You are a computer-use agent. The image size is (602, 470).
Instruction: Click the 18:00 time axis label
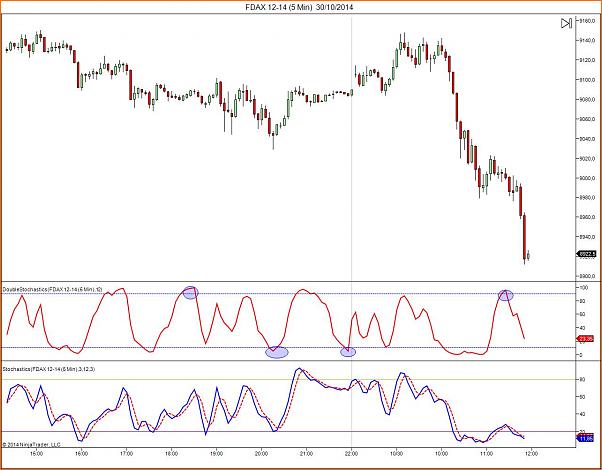click(x=171, y=453)
